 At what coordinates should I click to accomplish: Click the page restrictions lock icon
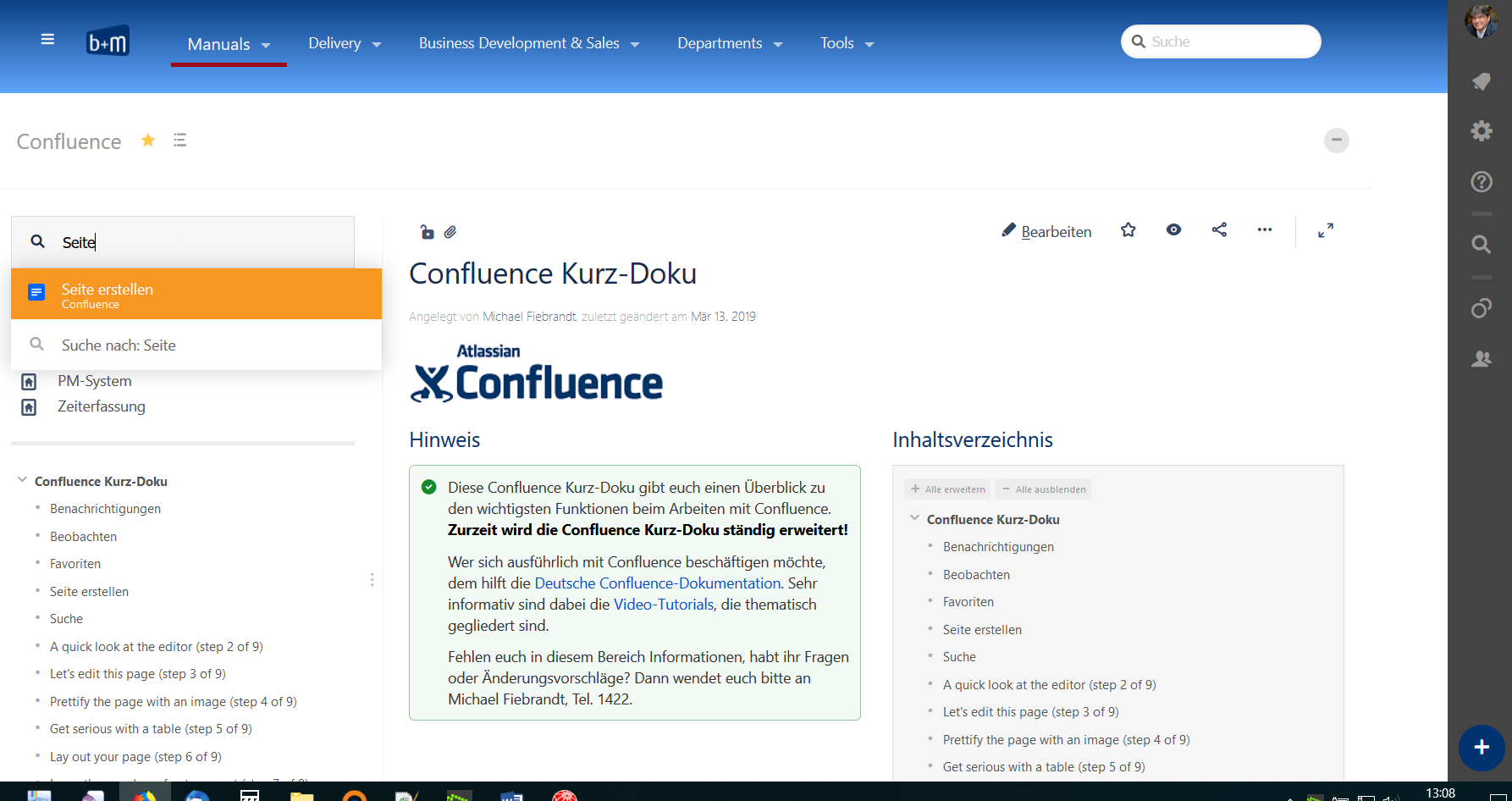pos(427,232)
